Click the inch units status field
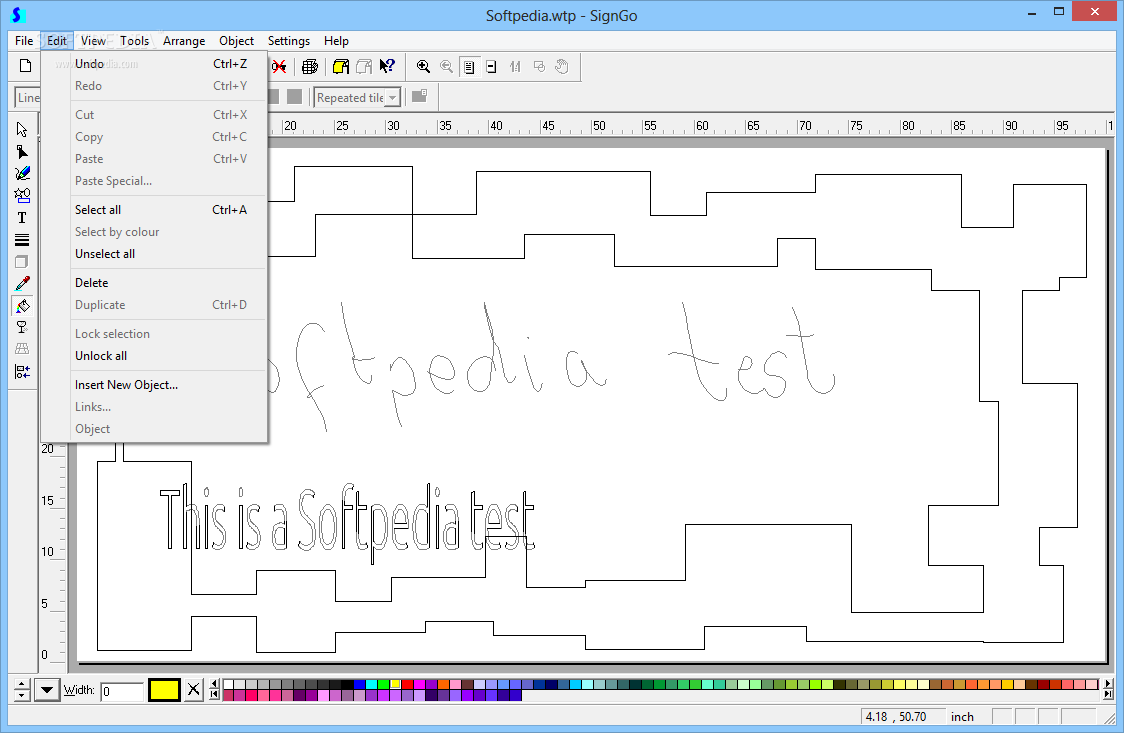The height and width of the screenshot is (733, 1124). pos(963,717)
